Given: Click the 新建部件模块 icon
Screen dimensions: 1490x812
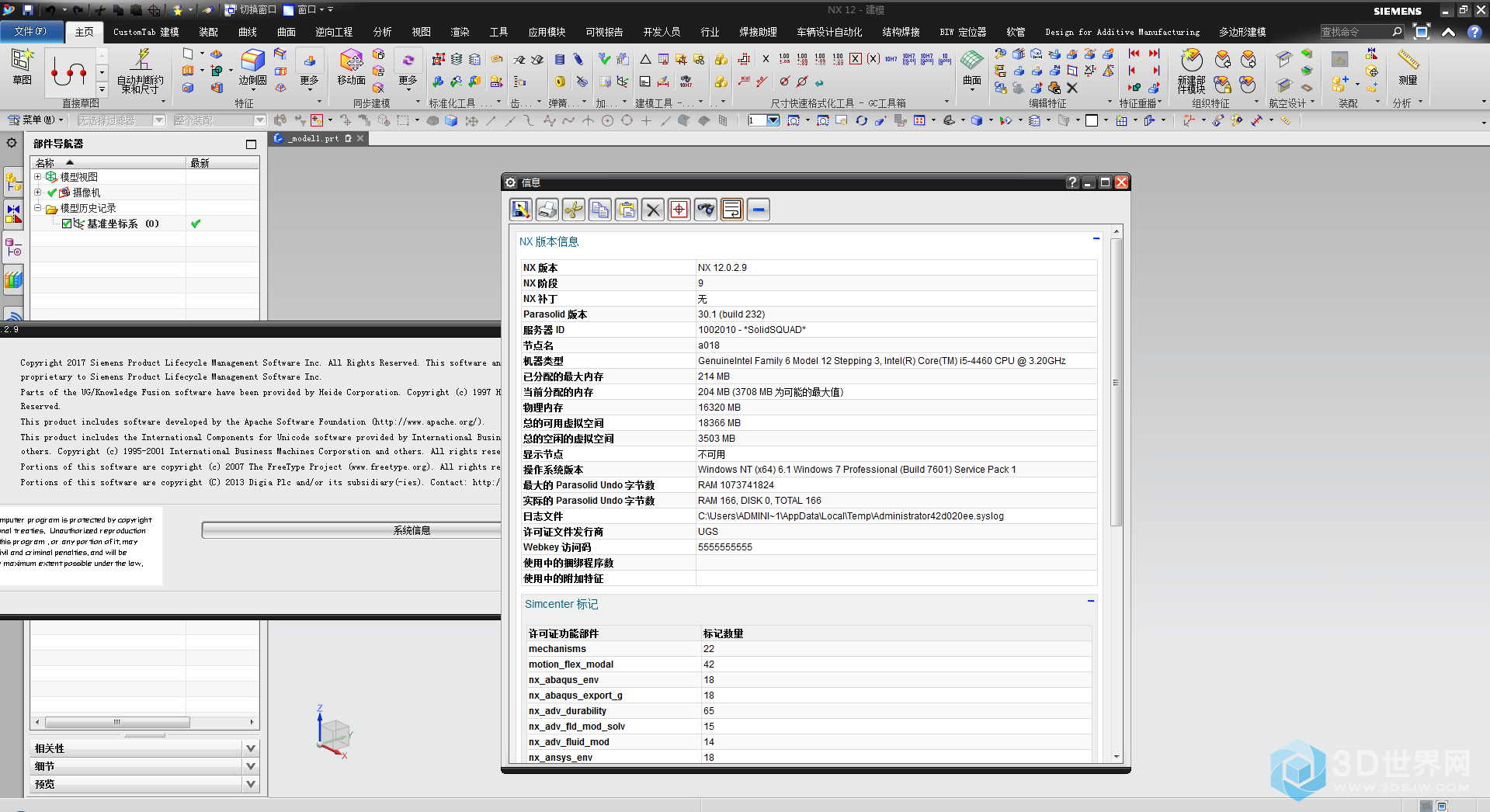Looking at the screenshot, I should click(x=1191, y=71).
